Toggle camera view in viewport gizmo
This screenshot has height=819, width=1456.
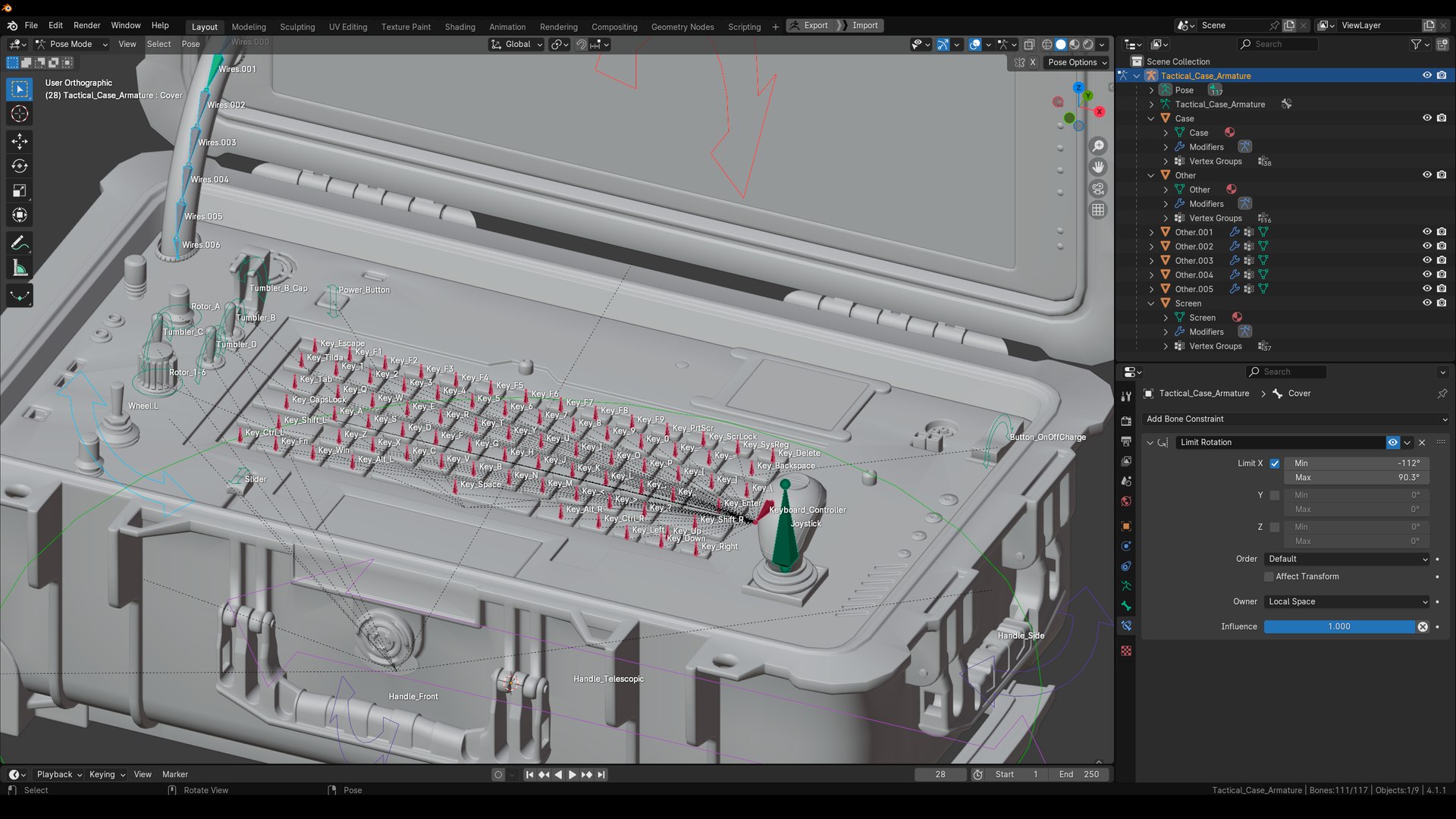[x=1098, y=189]
